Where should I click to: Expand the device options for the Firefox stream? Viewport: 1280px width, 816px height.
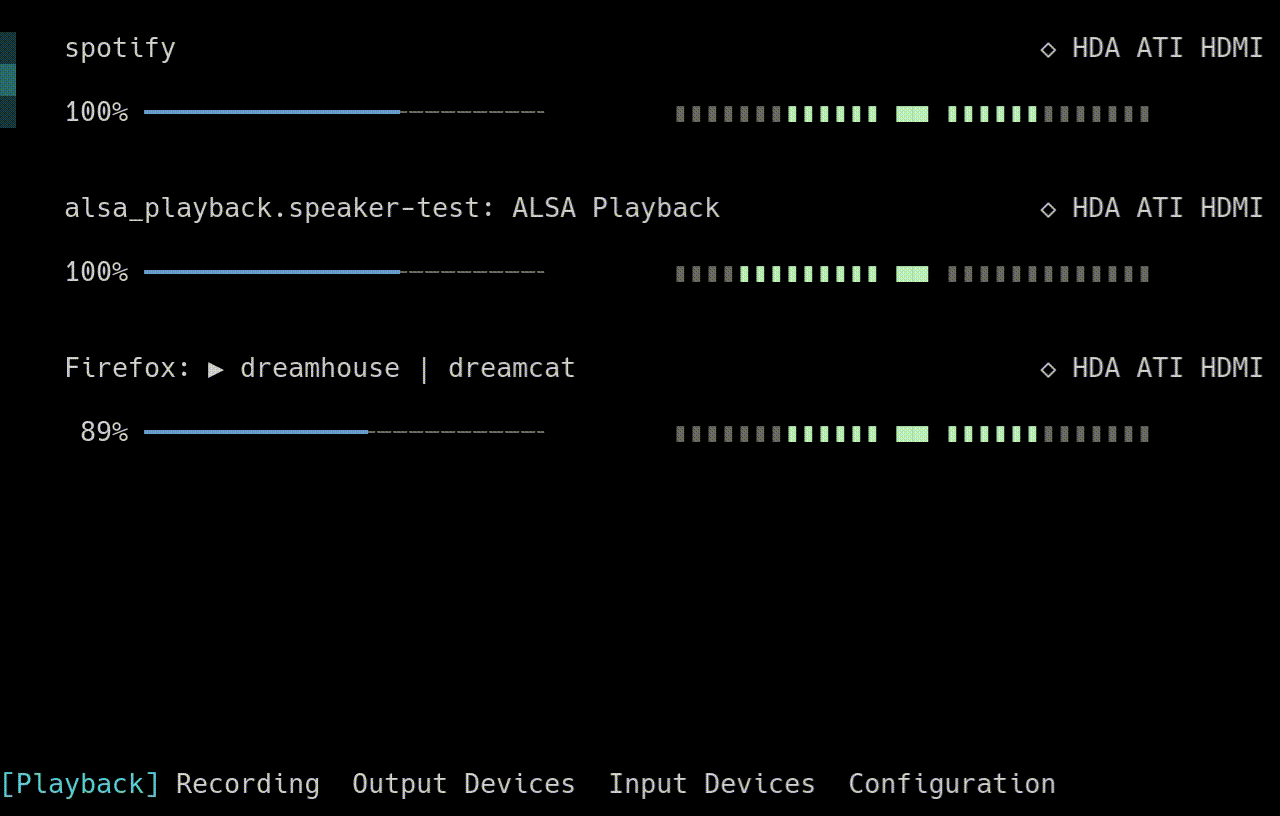point(1048,368)
